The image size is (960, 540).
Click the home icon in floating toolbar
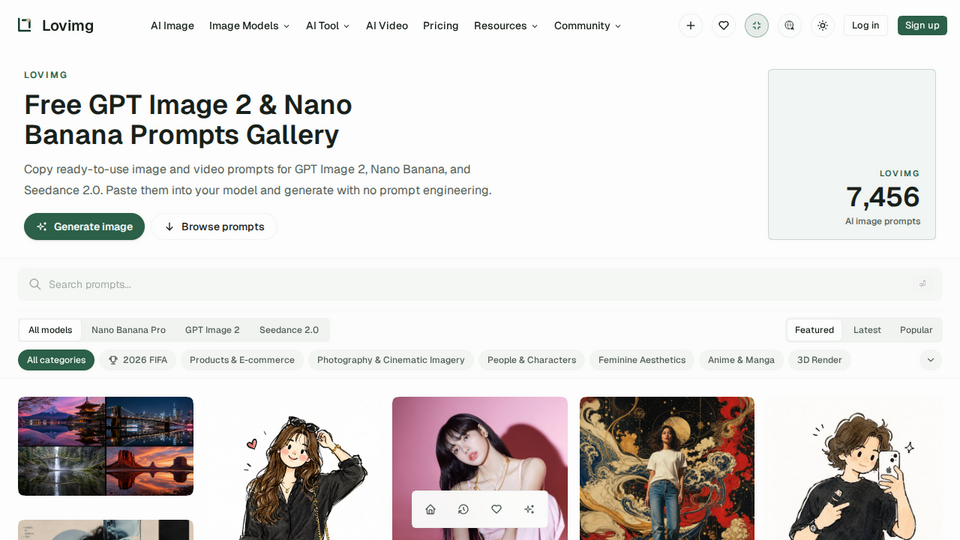tap(430, 509)
